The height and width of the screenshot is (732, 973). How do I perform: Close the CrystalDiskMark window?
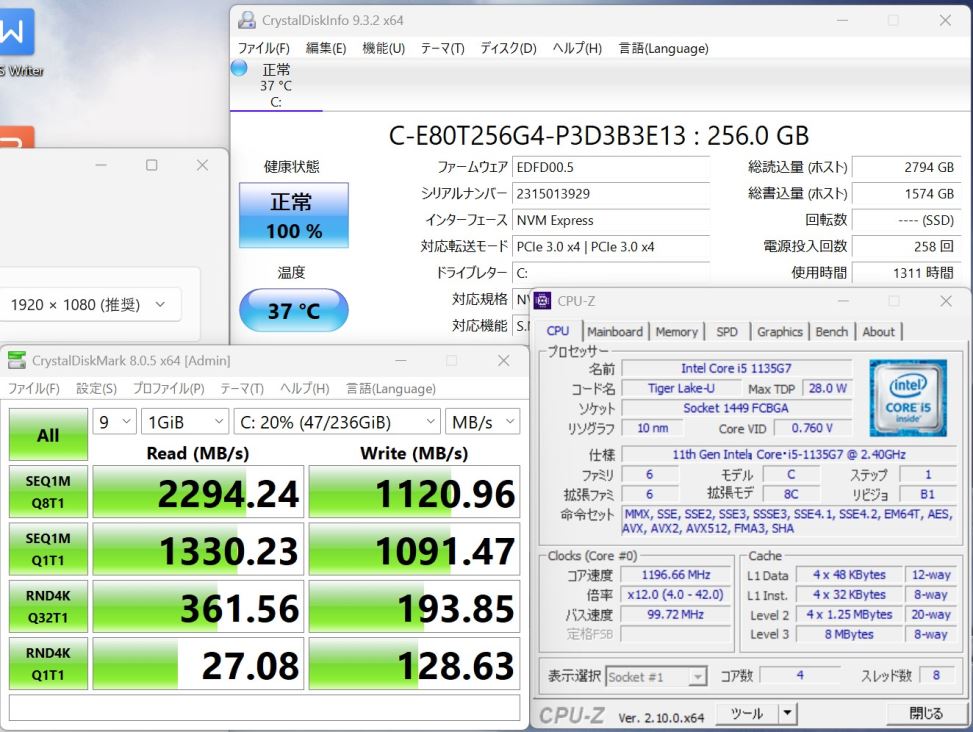[504, 360]
